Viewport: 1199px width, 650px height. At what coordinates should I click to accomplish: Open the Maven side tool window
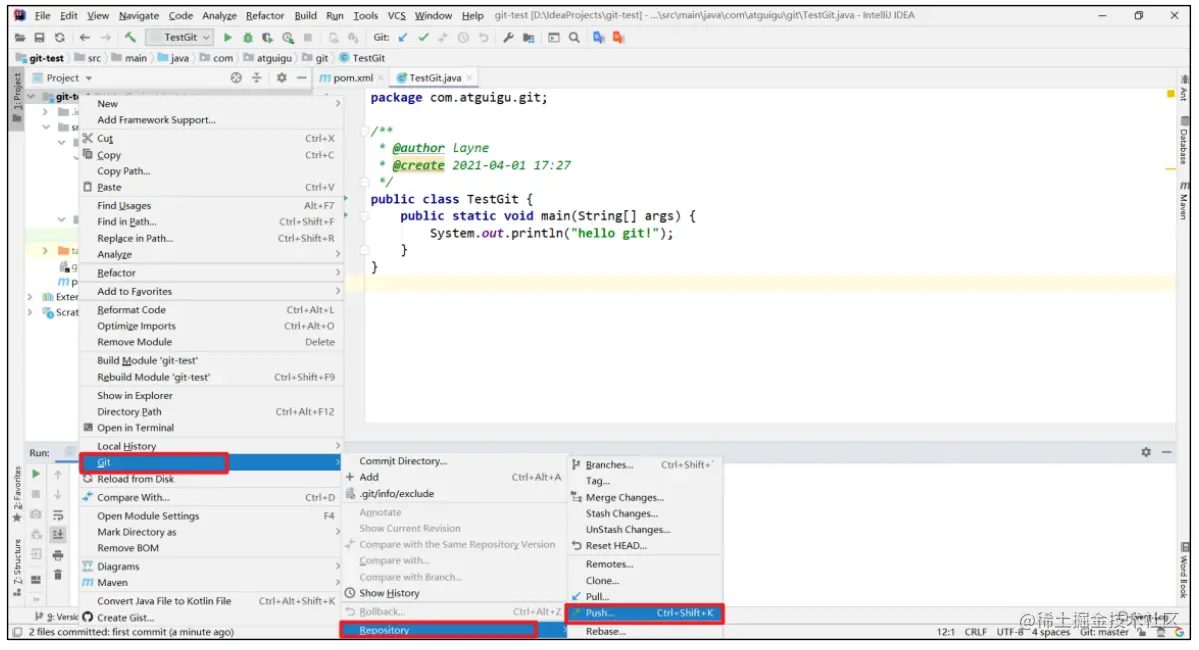1184,200
